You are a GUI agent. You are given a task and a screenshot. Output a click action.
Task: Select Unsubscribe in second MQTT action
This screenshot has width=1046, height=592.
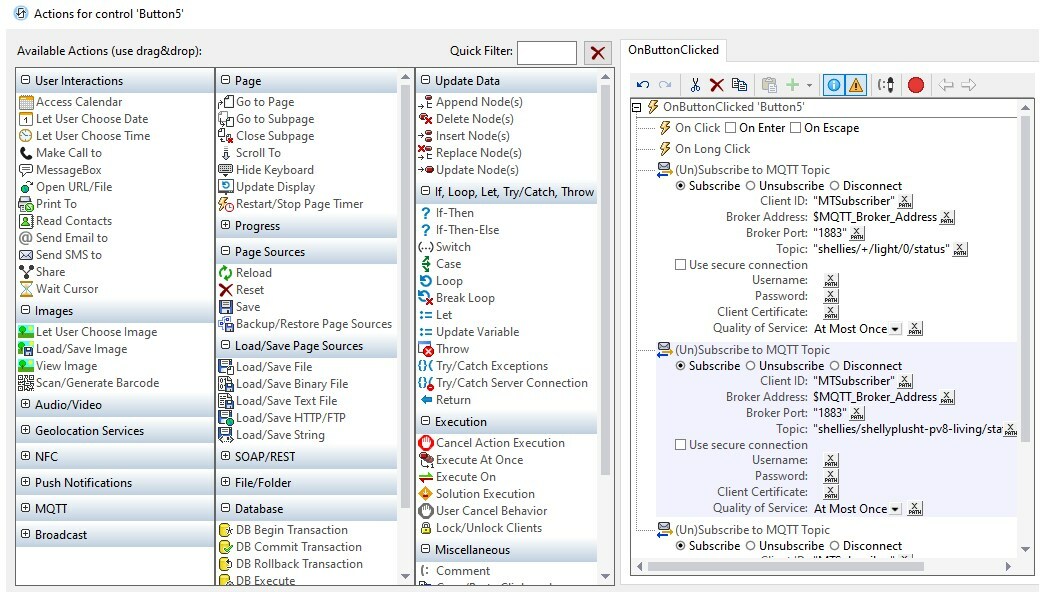click(750, 366)
